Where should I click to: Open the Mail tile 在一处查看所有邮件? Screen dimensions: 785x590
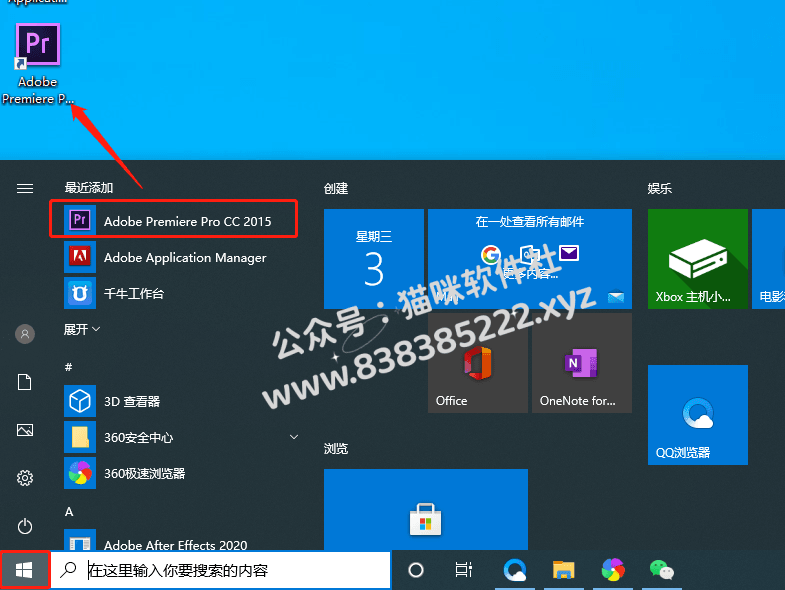coord(530,259)
